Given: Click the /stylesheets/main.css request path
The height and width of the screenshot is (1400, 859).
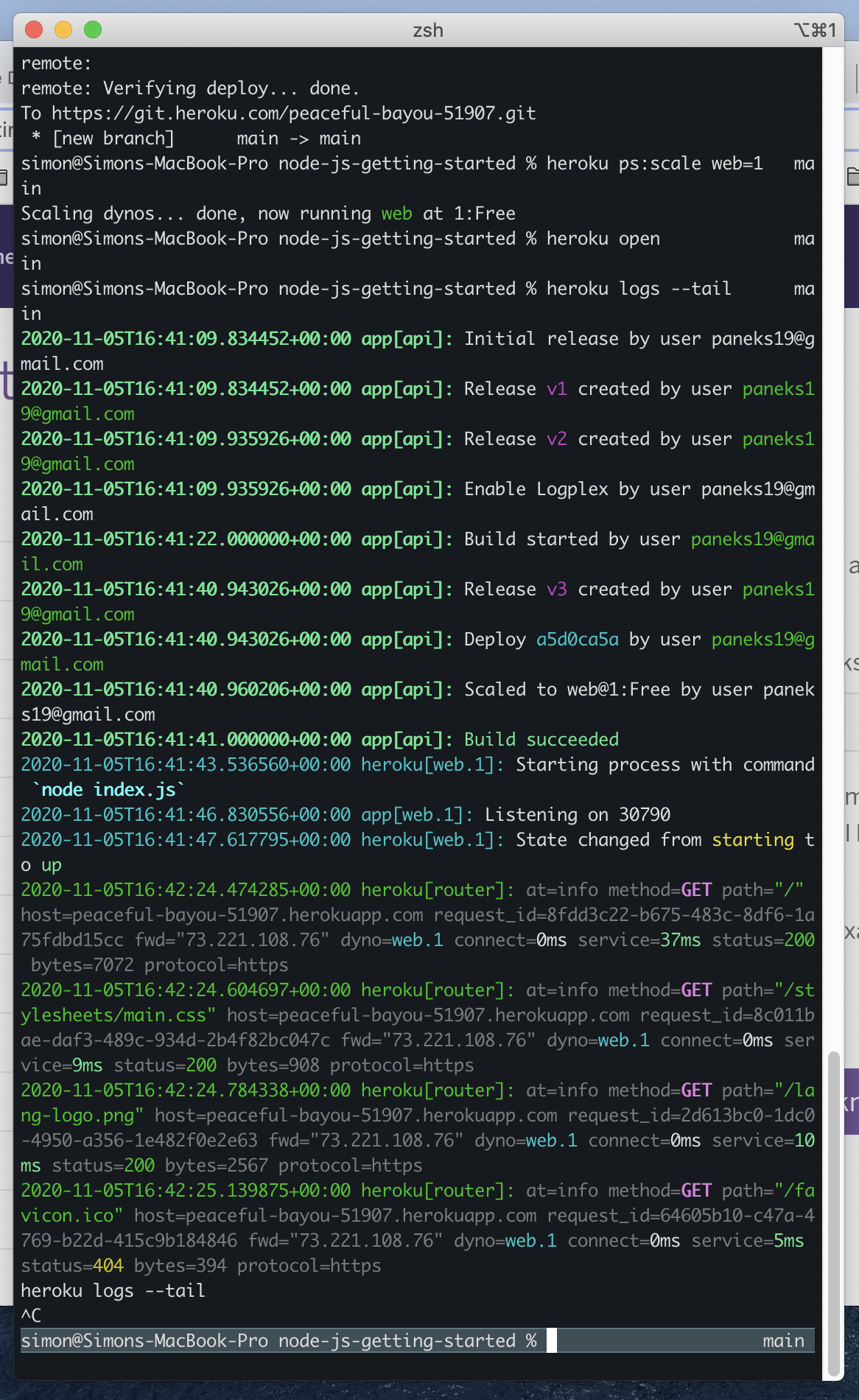Looking at the screenshot, I should coord(118,1015).
